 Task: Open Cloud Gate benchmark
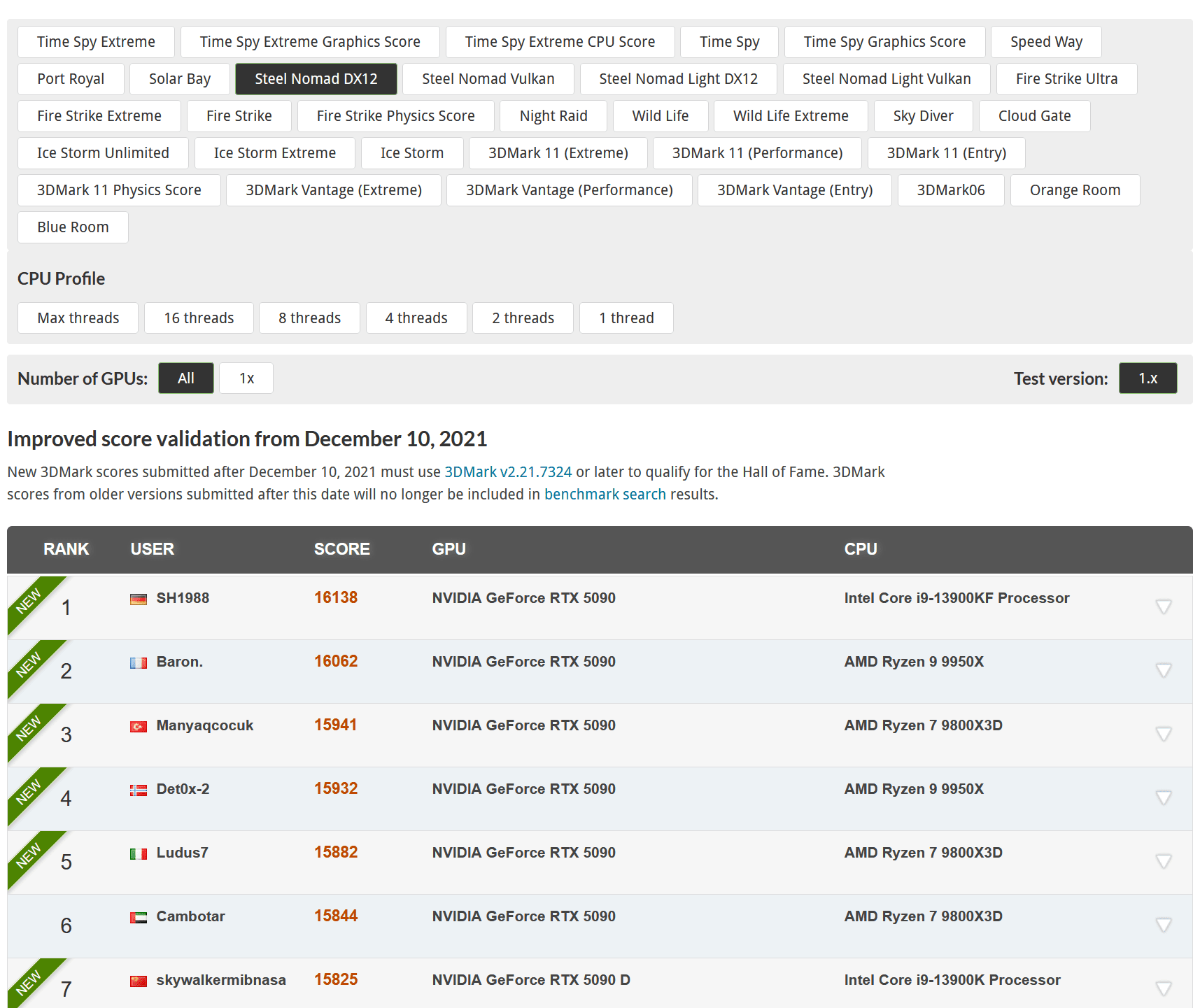(x=1035, y=116)
